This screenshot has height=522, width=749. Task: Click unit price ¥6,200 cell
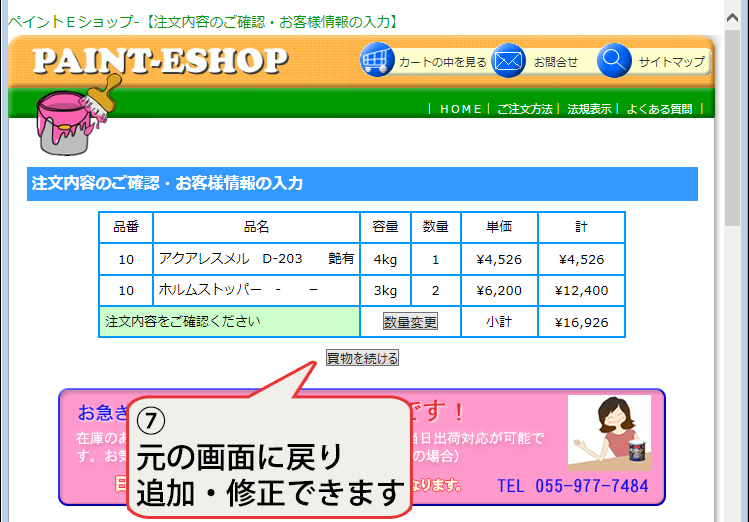[x=499, y=290]
